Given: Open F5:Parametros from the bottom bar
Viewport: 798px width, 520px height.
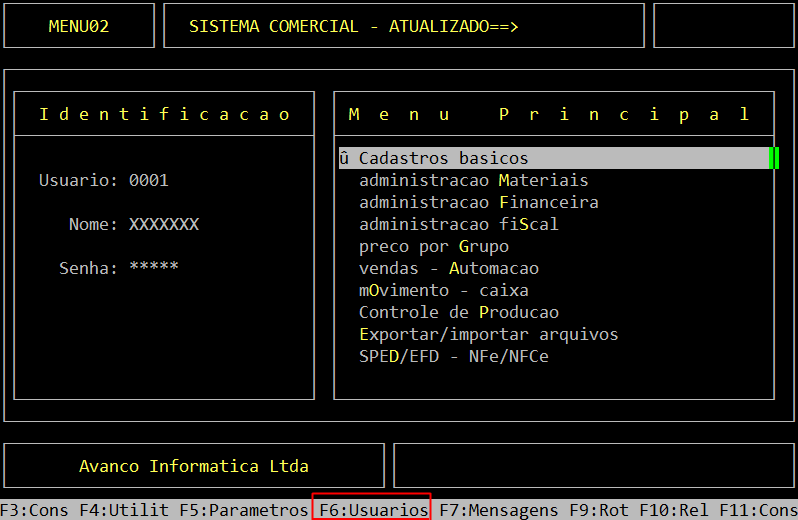Looking at the screenshot, I should pyautogui.click(x=244, y=510).
